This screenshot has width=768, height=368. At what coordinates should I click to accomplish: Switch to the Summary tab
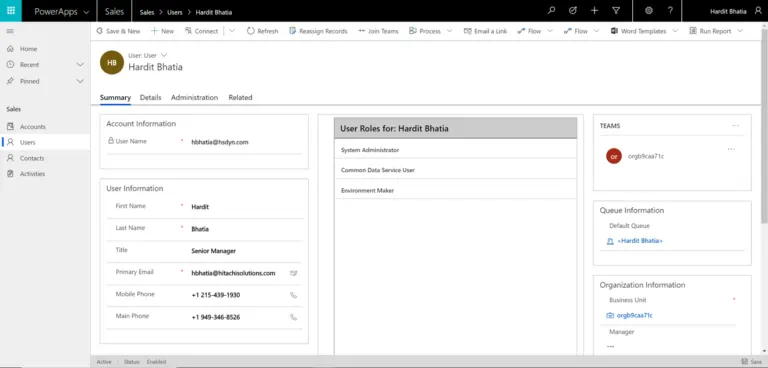click(x=115, y=98)
